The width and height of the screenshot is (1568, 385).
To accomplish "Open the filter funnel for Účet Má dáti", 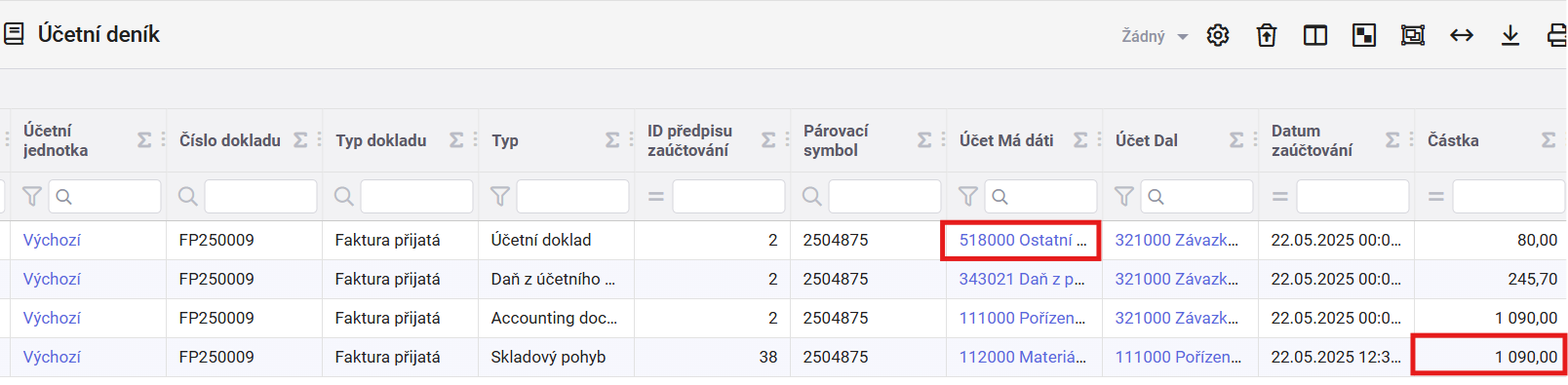I will [x=968, y=197].
